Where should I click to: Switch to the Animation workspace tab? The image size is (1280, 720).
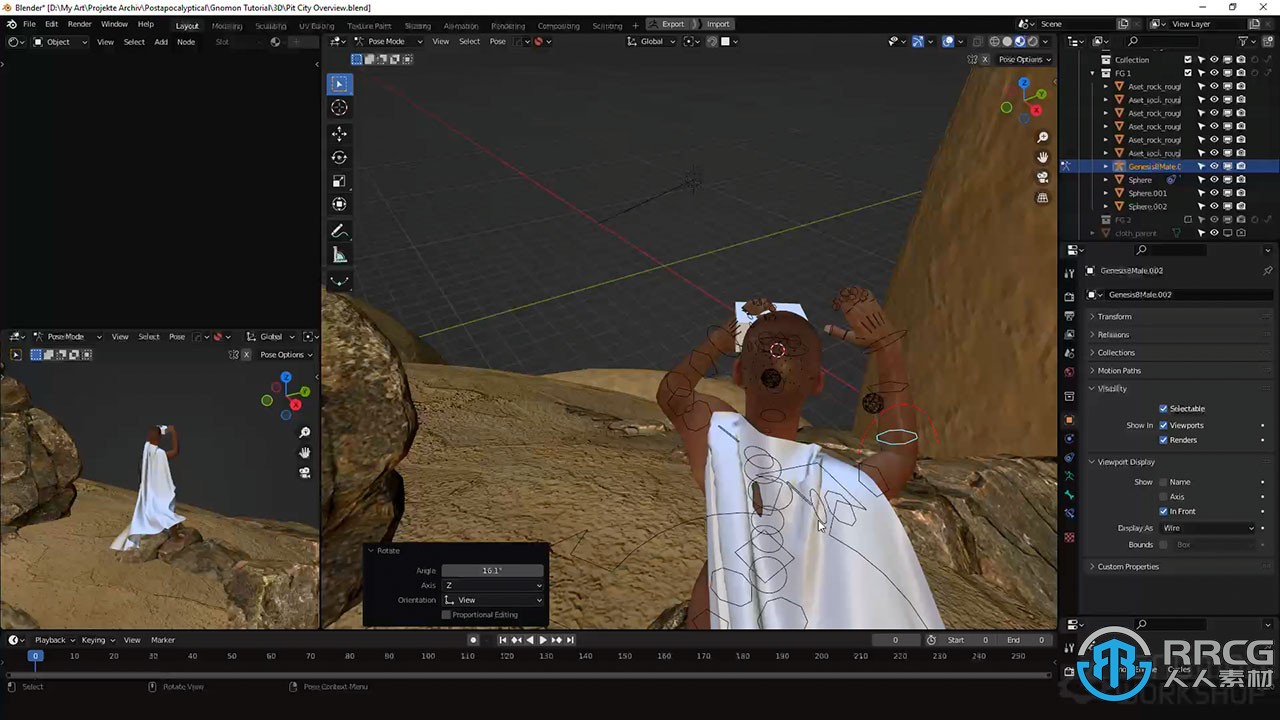tap(460, 25)
